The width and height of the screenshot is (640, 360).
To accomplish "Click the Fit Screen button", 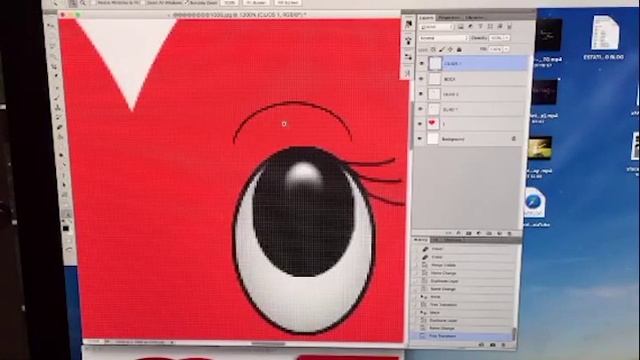I will click(256, 3).
